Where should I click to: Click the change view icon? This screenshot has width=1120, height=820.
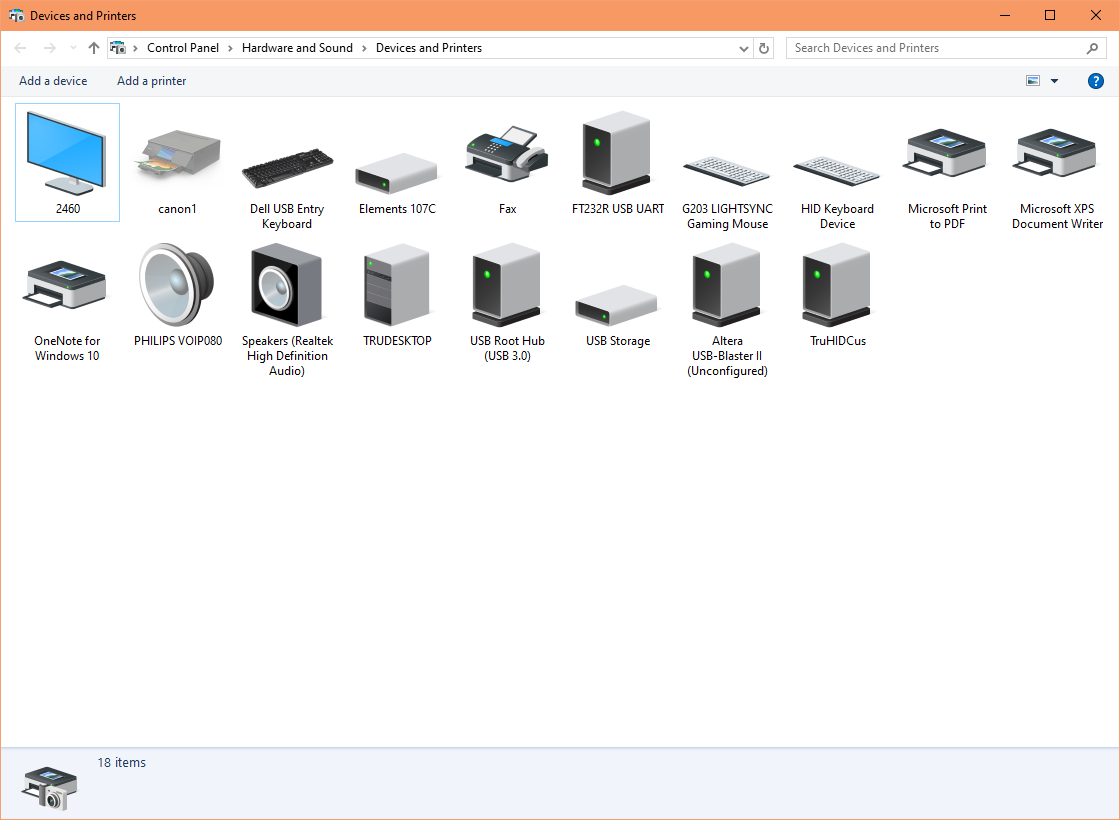[1033, 81]
